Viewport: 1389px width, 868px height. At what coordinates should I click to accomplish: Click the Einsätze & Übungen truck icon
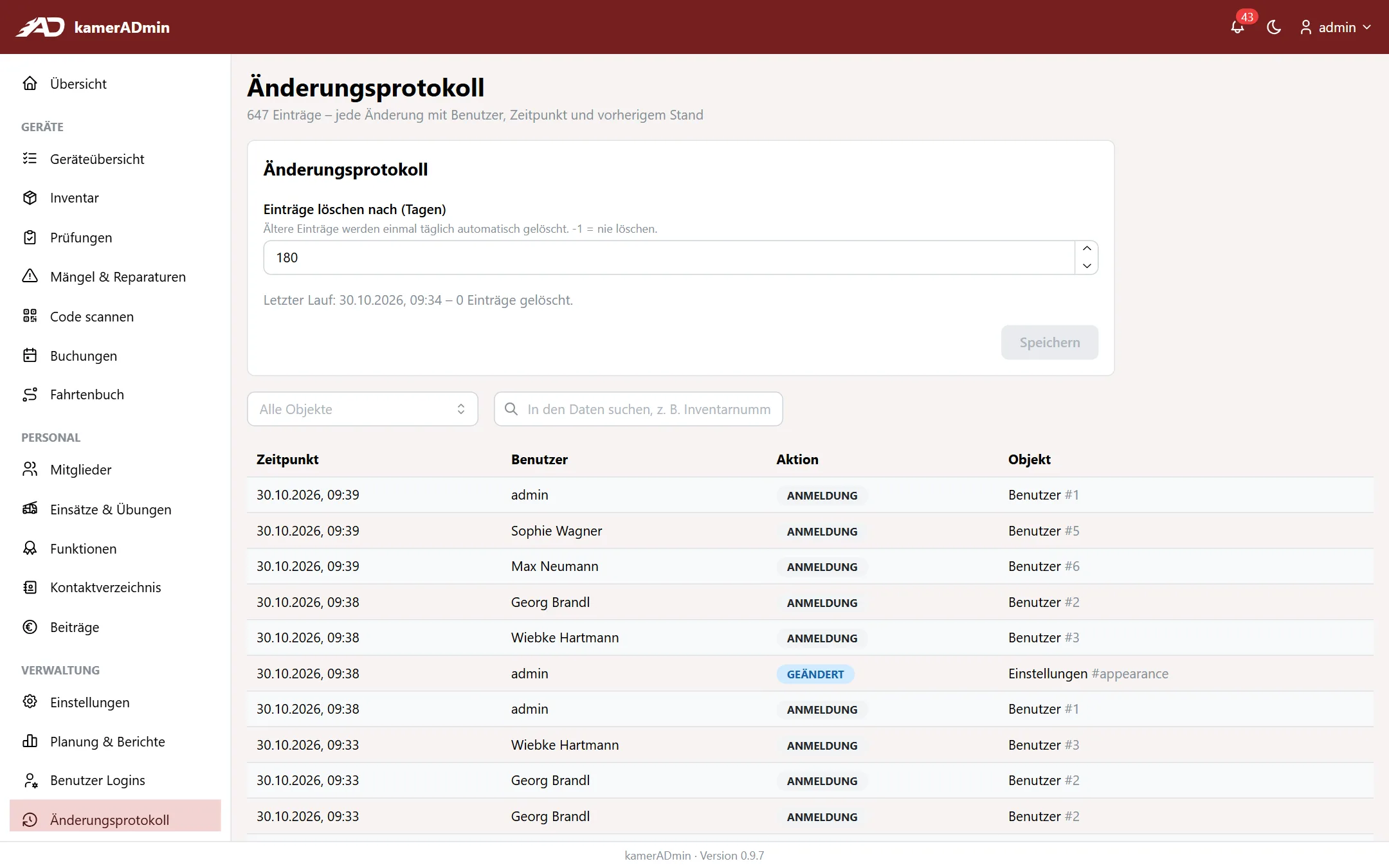coord(30,509)
